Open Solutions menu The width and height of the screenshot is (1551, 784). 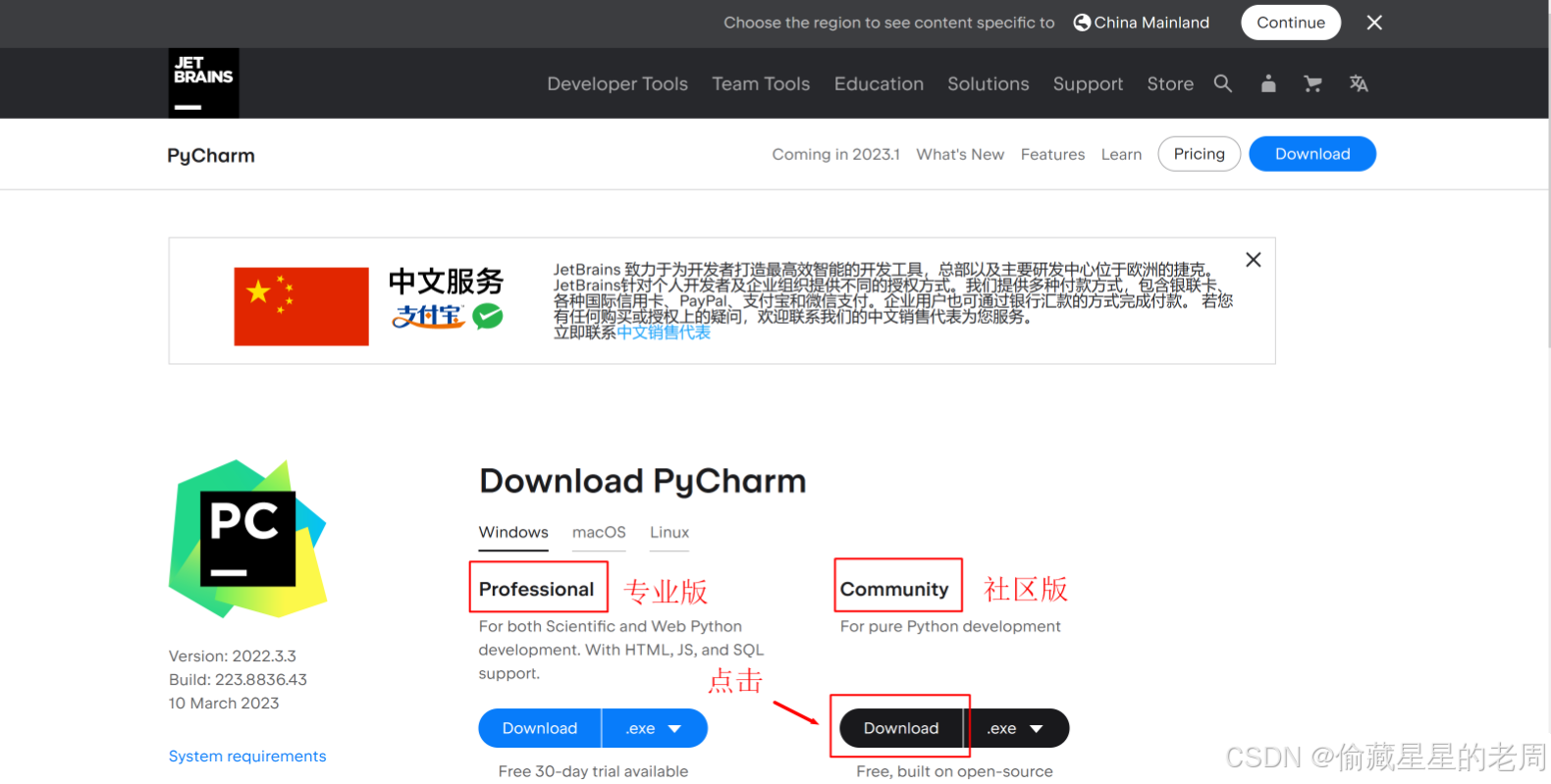tap(989, 84)
